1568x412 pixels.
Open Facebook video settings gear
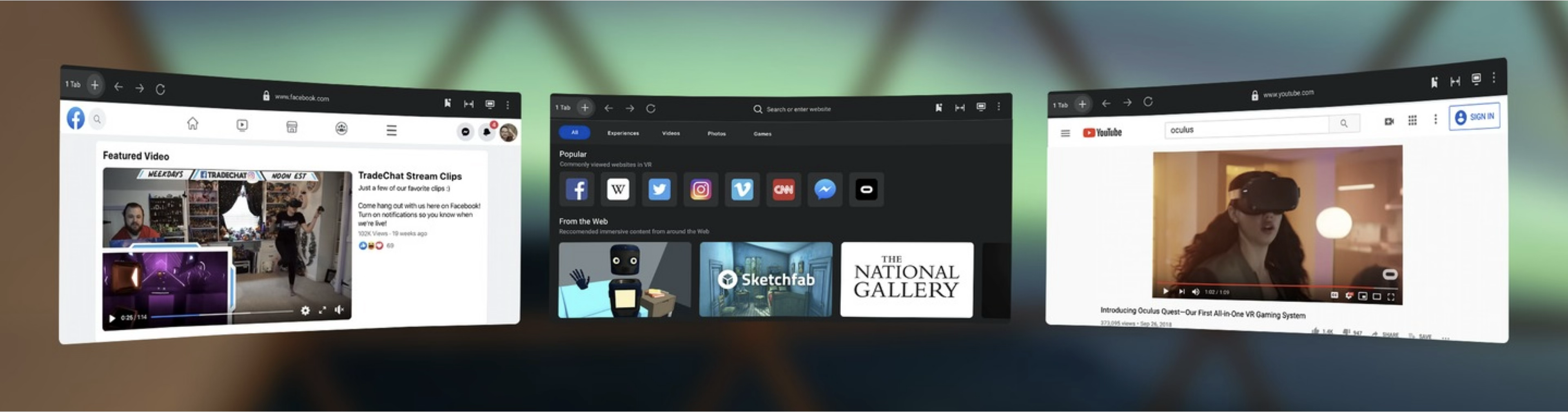coord(305,311)
